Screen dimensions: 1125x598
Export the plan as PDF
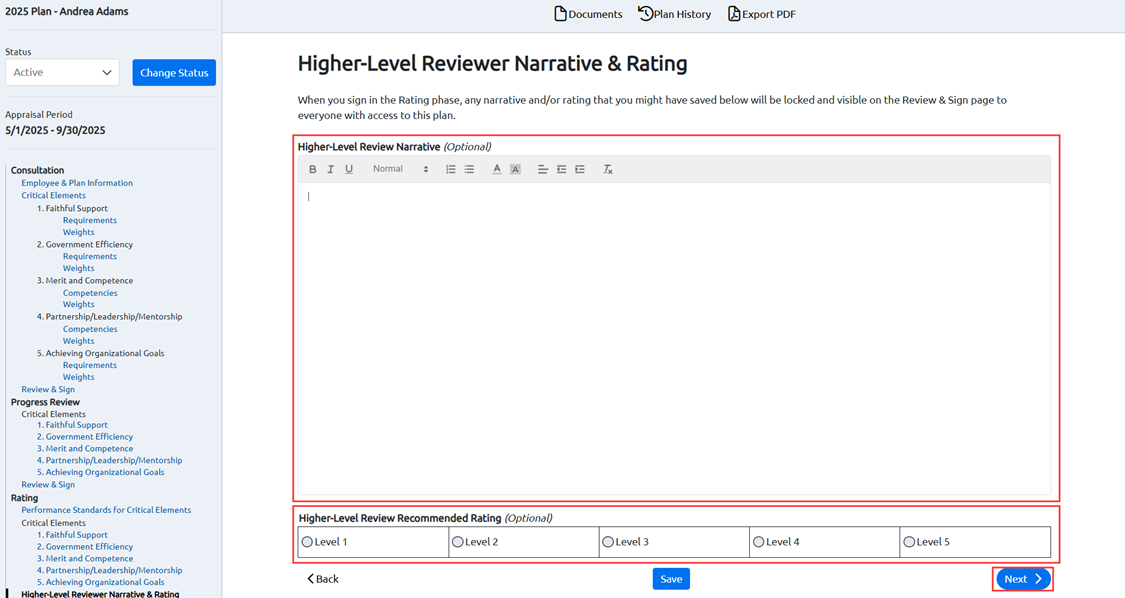pos(762,14)
